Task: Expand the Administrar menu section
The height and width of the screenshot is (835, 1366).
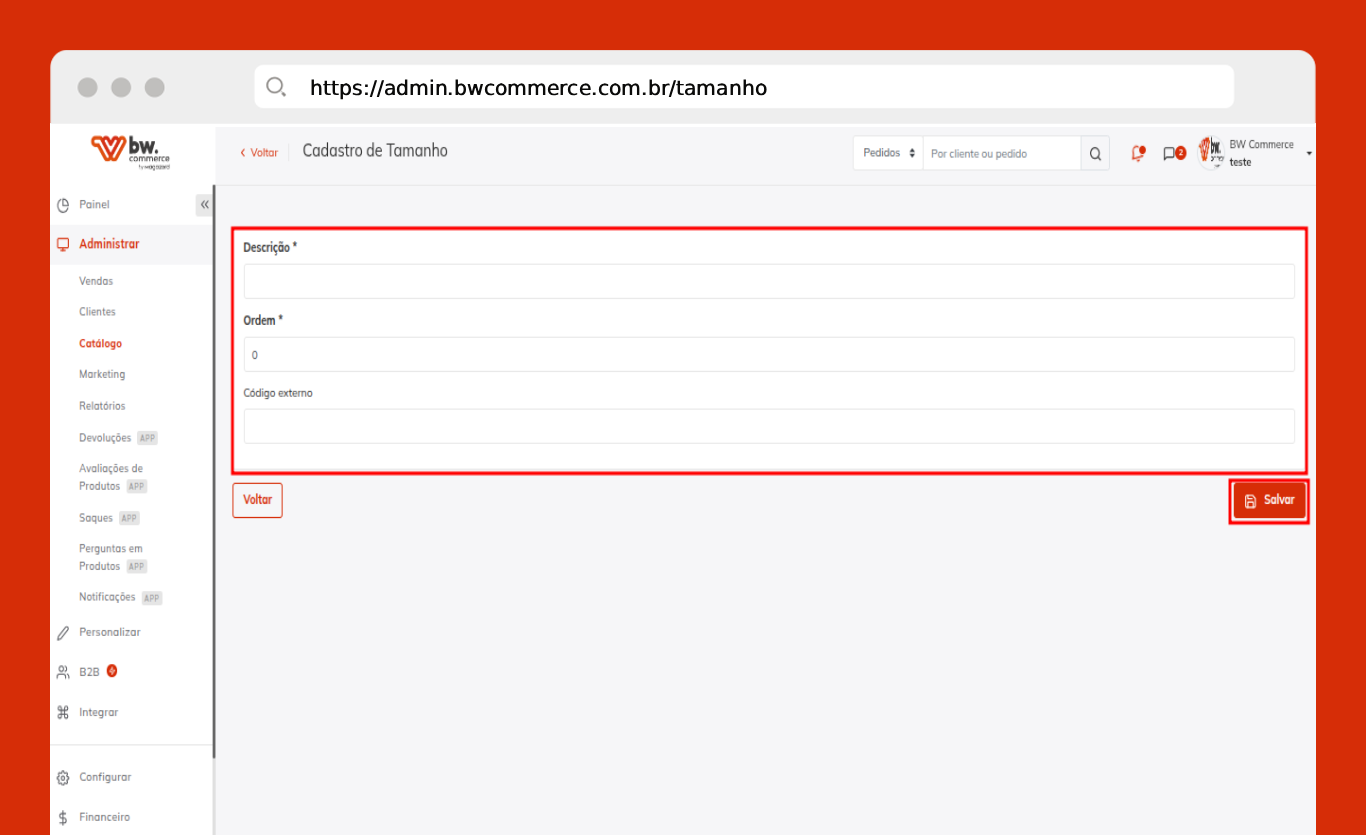Action: (109, 244)
